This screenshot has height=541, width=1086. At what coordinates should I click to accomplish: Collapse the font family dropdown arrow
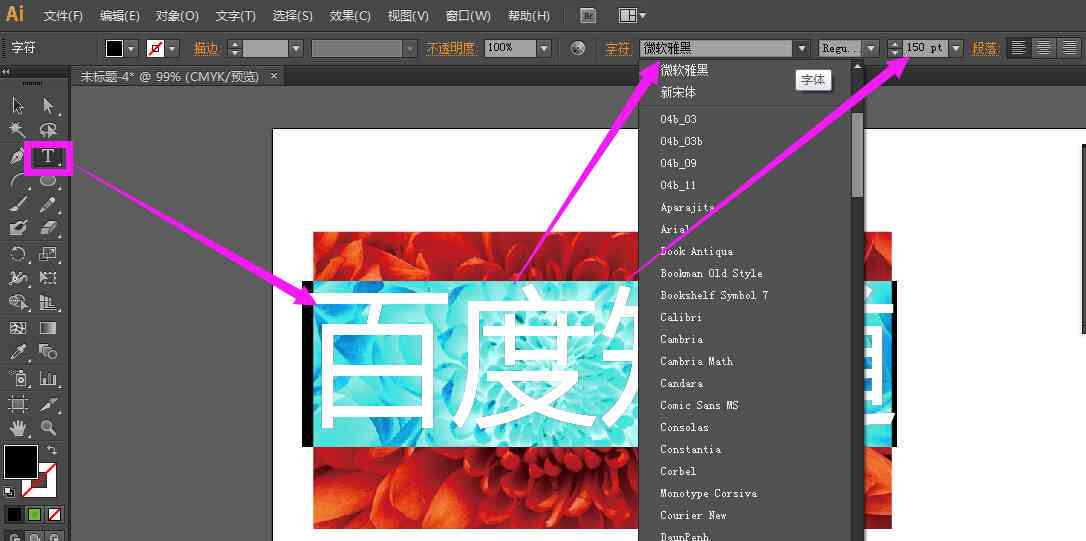[x=802, y=48]
